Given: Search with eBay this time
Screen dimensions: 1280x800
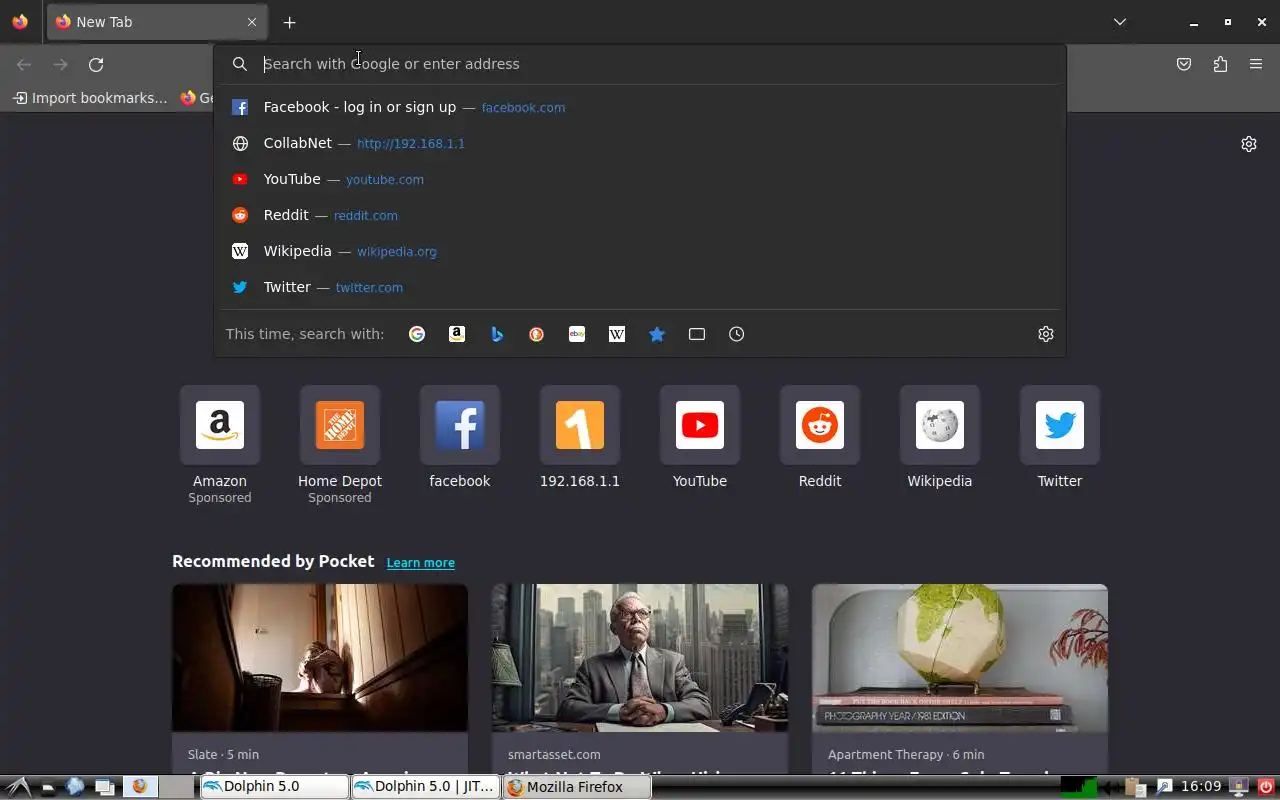Looking at the screenshot, I should pyautogui.click(x=577, y=334).
